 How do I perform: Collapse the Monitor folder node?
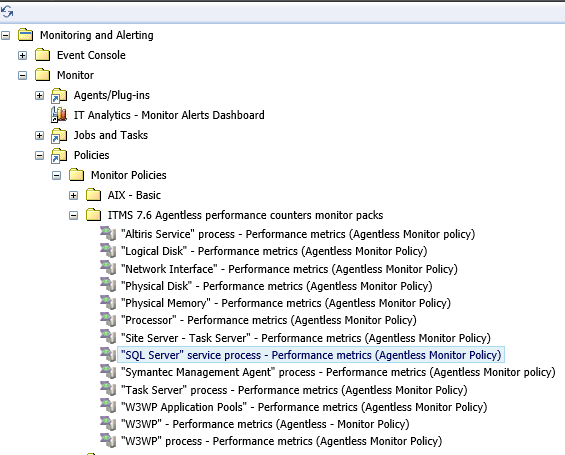point(23,75)
